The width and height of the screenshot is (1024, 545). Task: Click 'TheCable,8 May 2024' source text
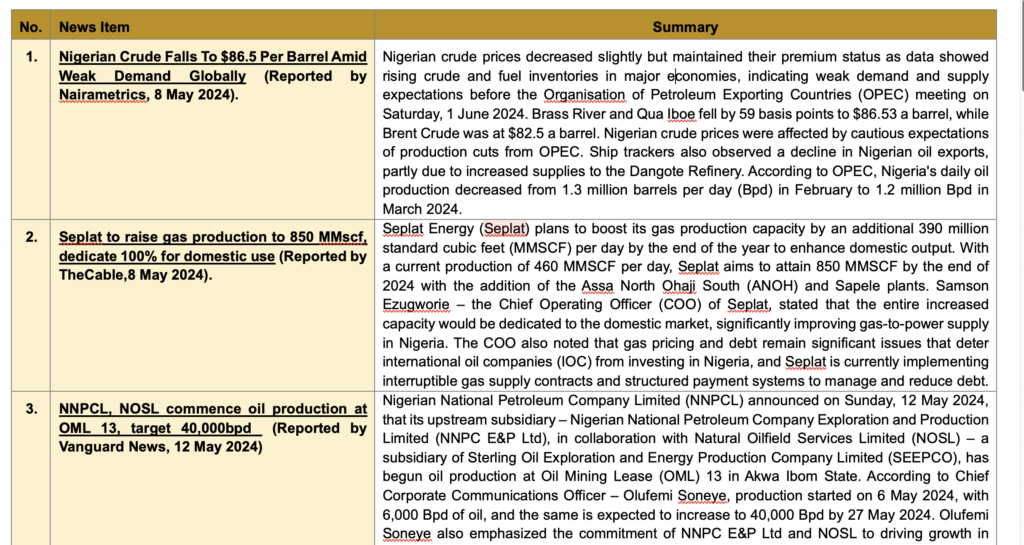point(133,275)
